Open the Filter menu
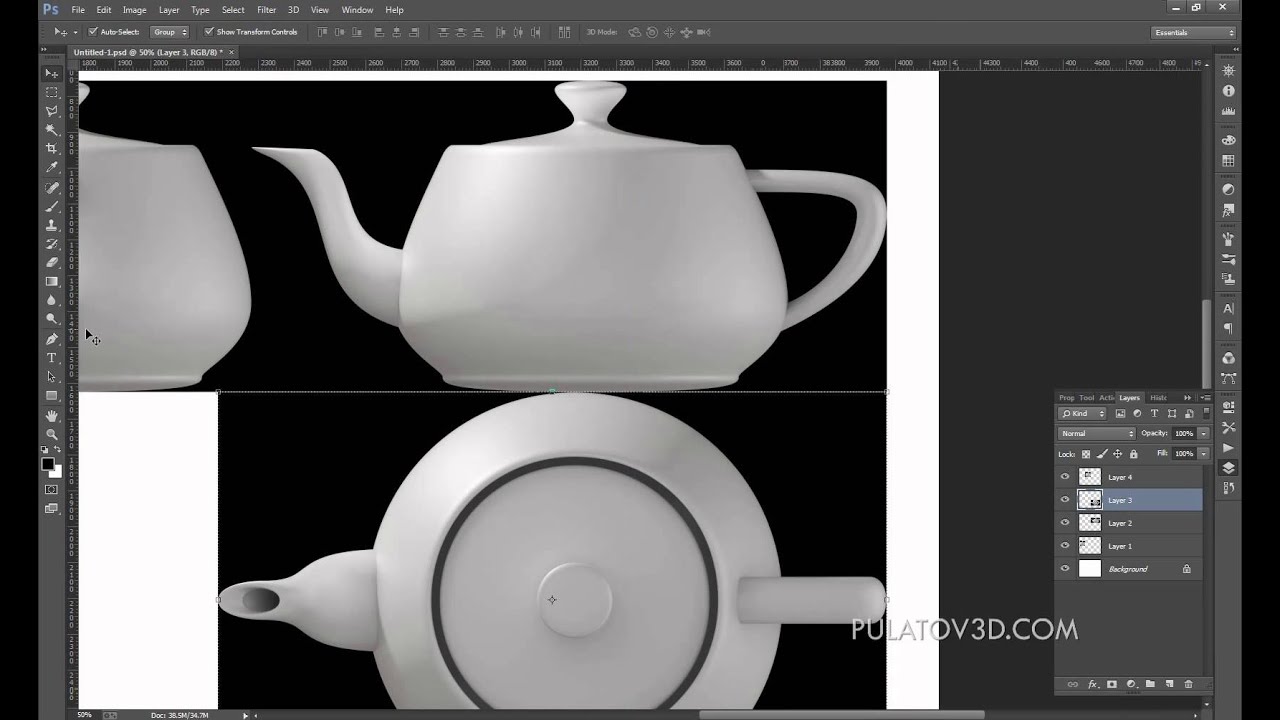 [266, 10]
